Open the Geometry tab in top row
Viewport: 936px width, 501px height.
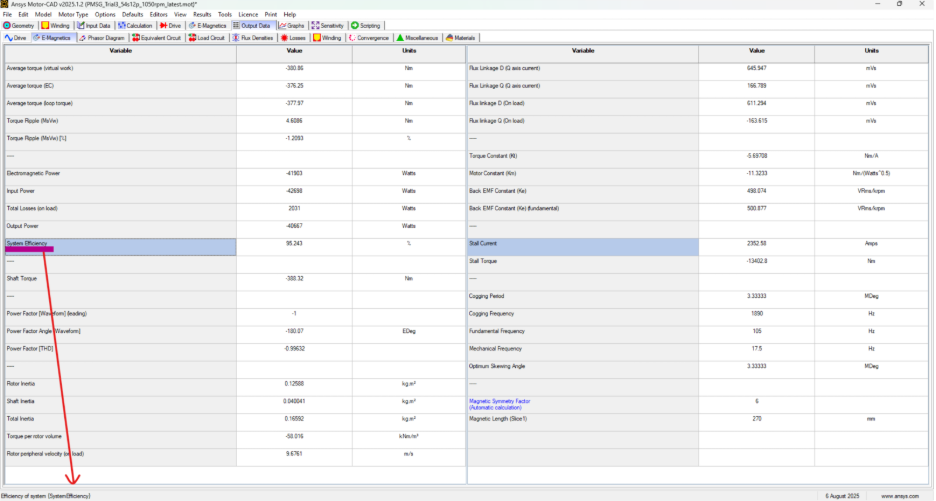coord(20,25)
